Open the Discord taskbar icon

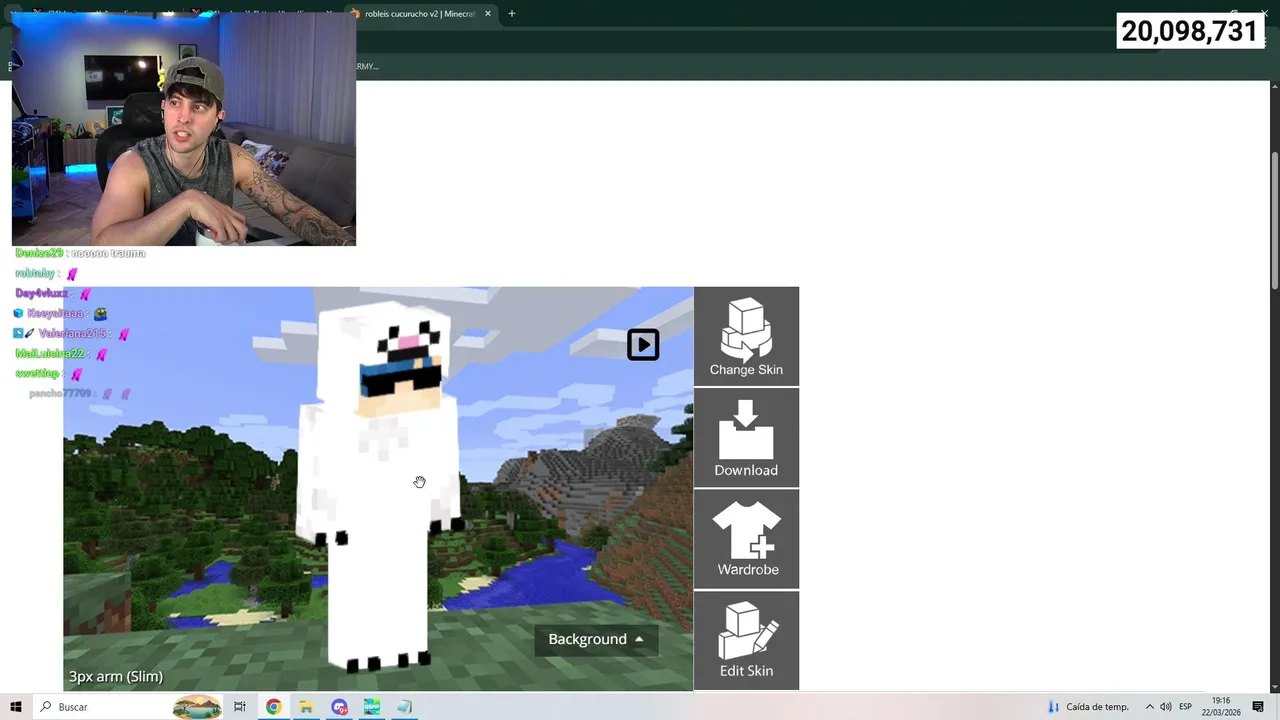[339, 707]
